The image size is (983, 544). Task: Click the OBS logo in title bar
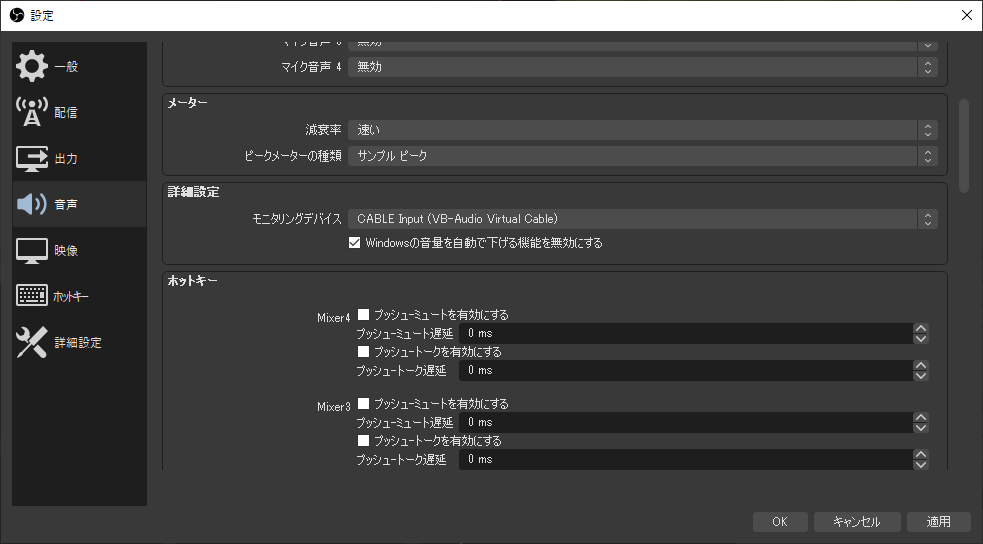pos(17,15)
